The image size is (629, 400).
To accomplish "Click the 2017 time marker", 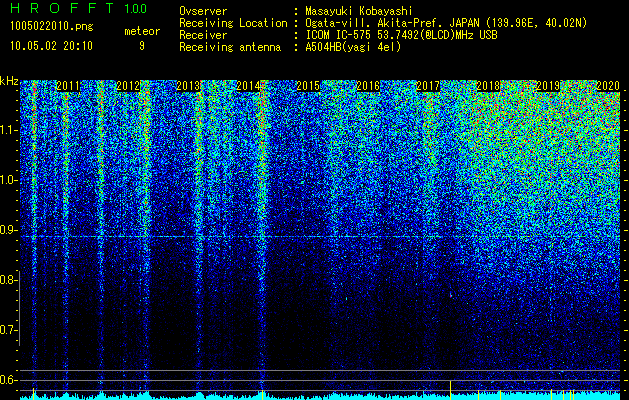I will point(428,86).
